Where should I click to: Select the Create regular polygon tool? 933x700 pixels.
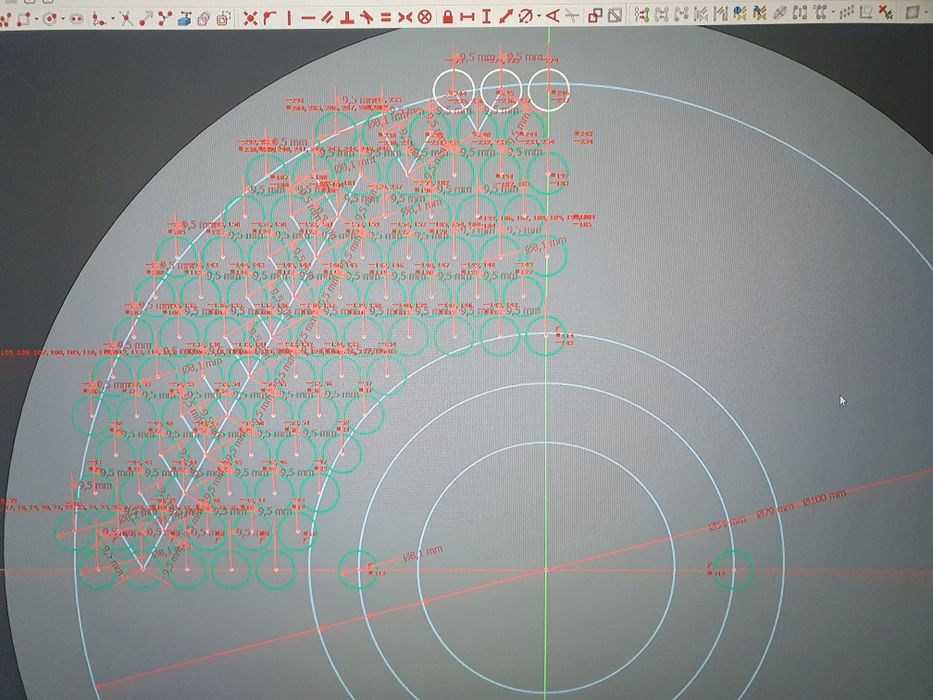click(x=49, y=18)
